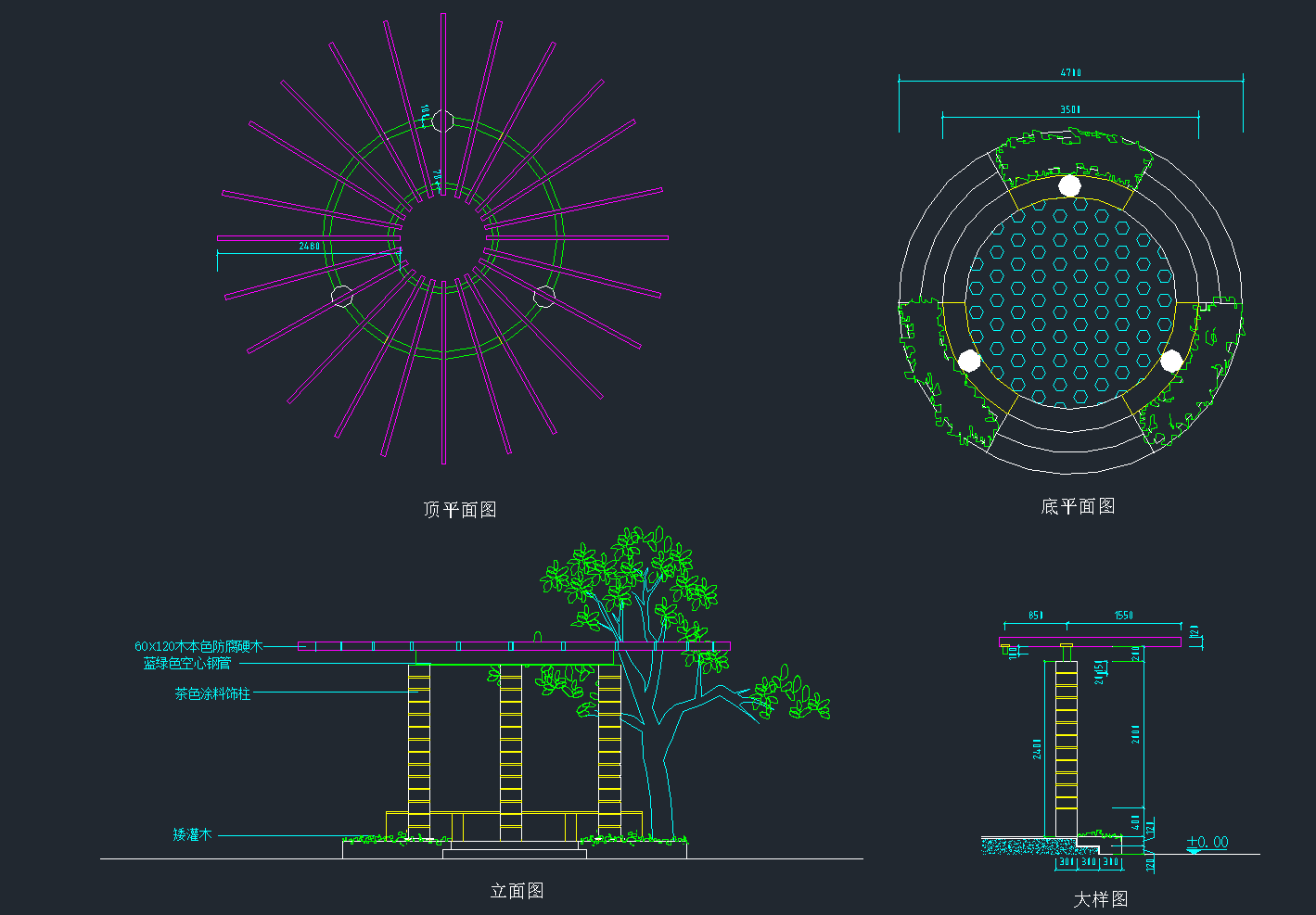The height and width of the screenshot is (915, 1316).
Task: Pick the 茶色涂料饰柱 annotation label
Action: [x=212, y=693]
